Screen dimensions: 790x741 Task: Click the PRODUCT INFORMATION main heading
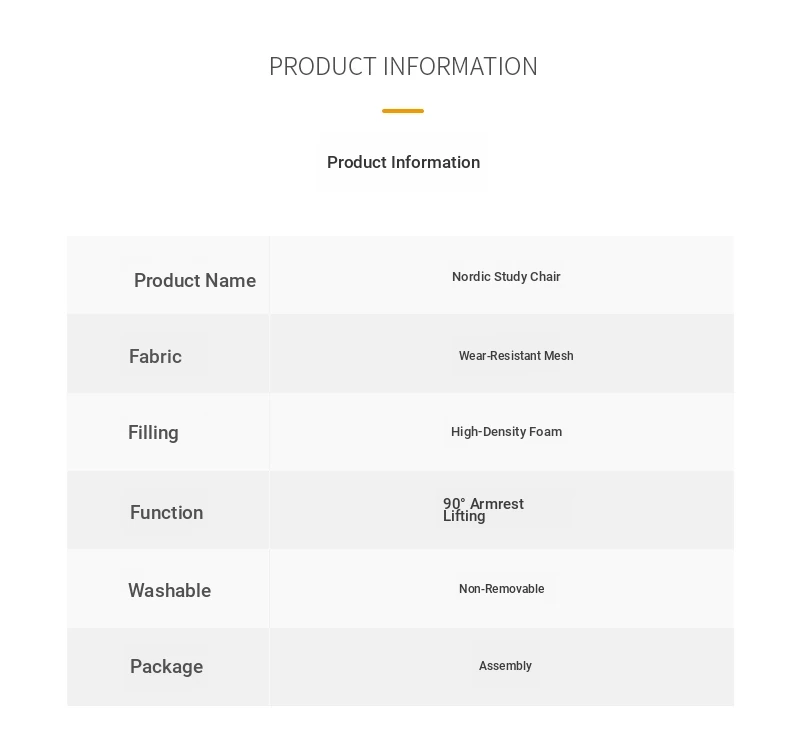(403, 66)
